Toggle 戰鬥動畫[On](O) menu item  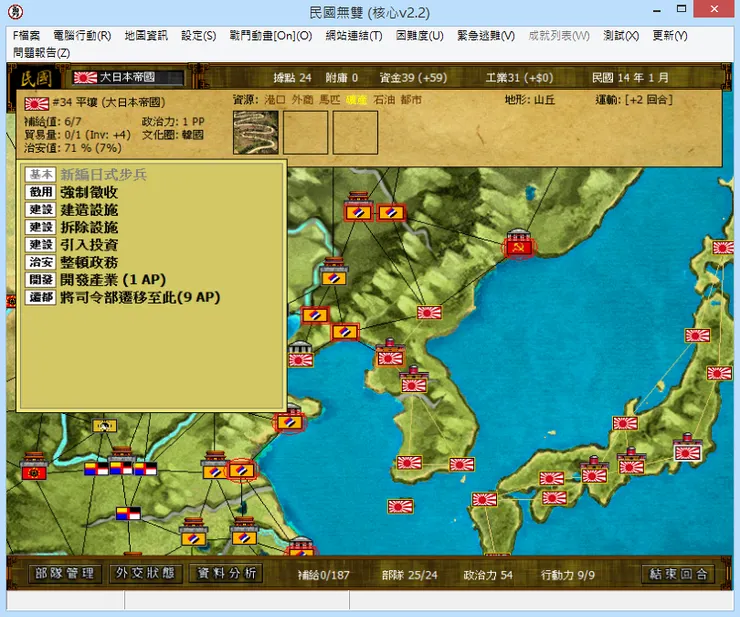tap(270, 36)
